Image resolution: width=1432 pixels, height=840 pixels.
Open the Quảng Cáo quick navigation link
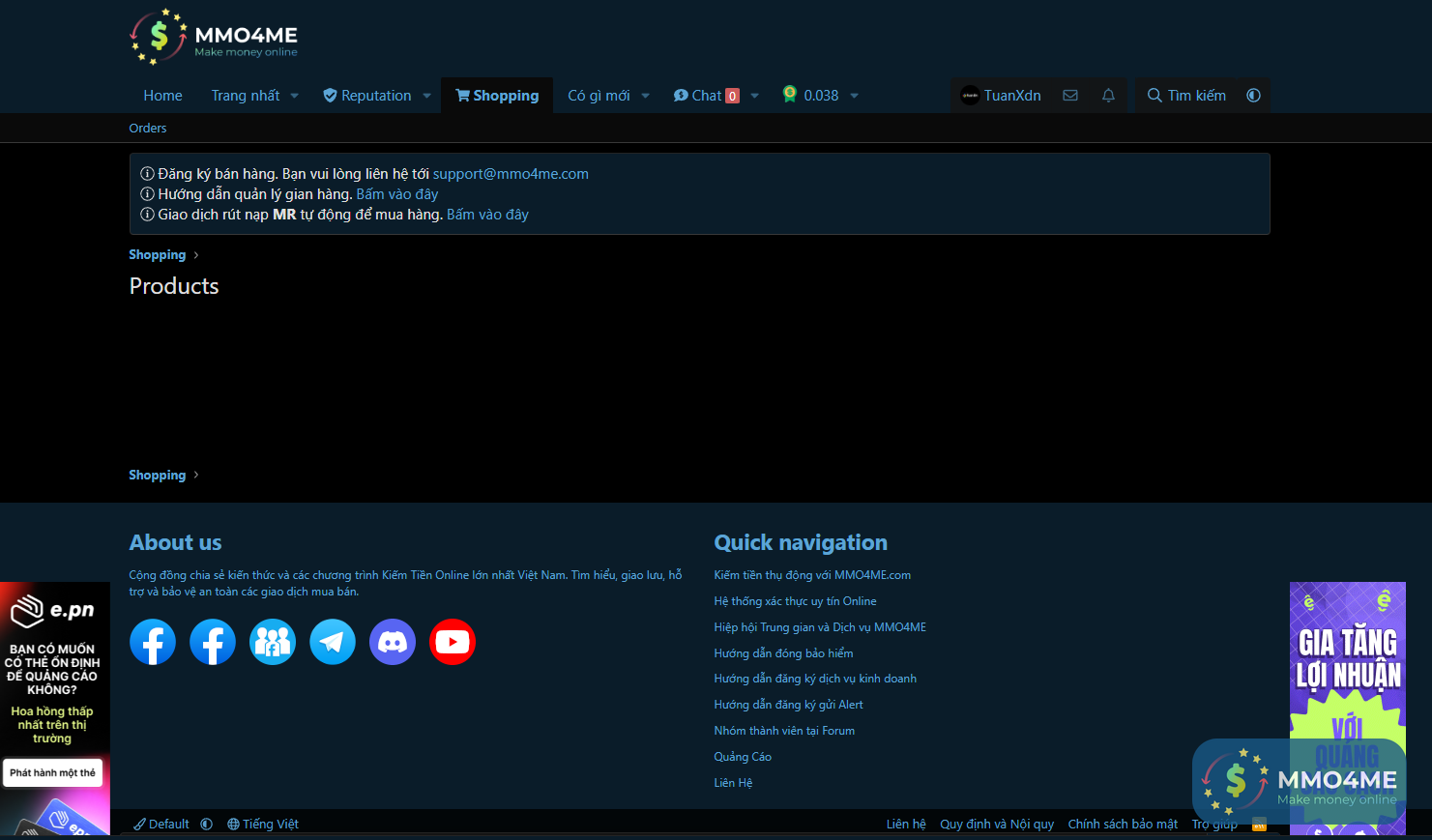point(743,757)
